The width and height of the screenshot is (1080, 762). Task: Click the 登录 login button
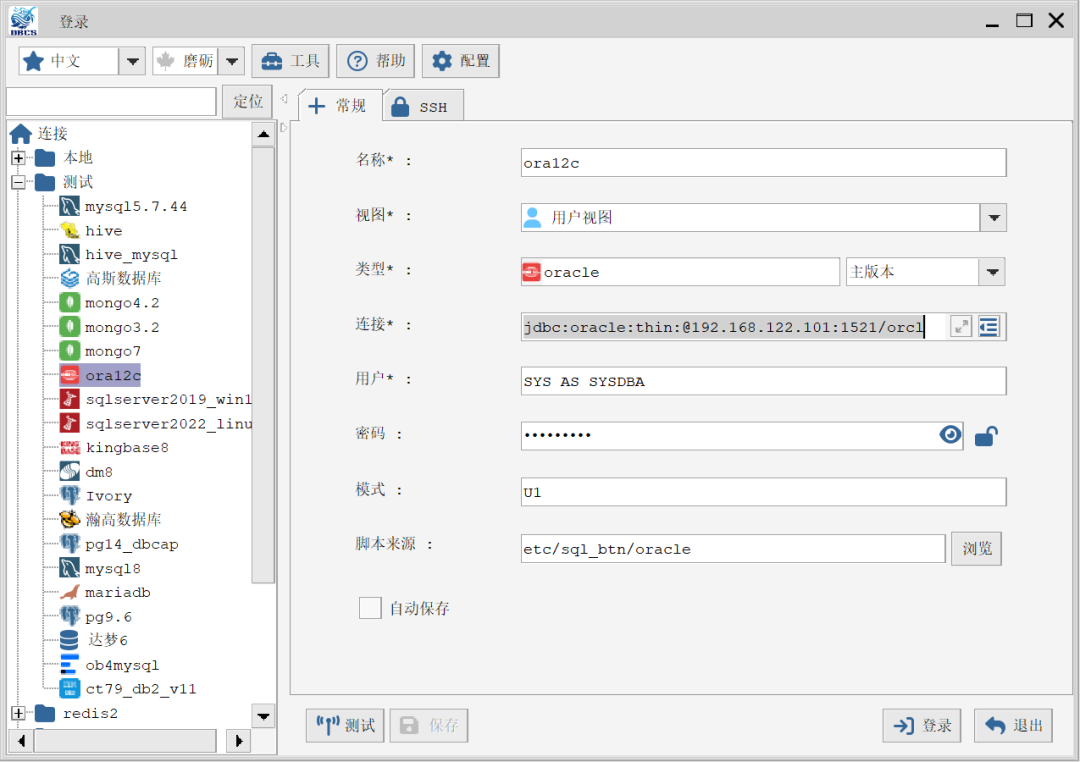(x=922, y=725)
